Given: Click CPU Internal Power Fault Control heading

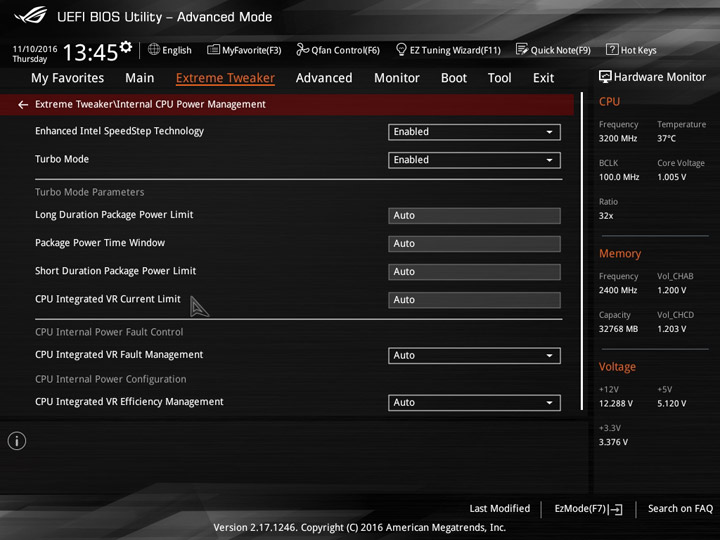Looking at the screenshot, I should click(109, 332).
